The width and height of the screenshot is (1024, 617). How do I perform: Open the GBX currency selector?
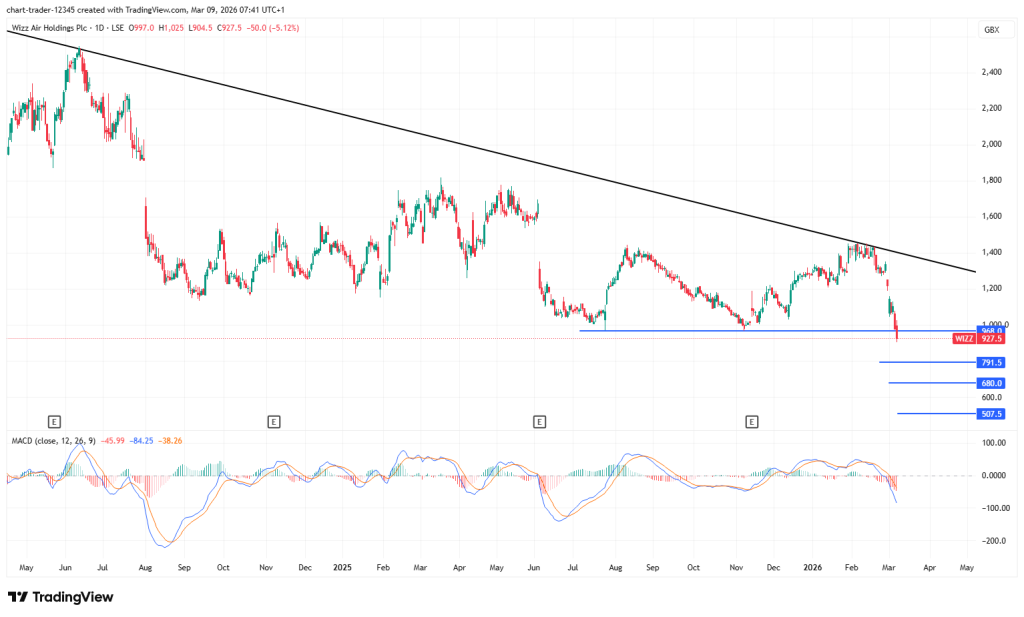(x=991, y=30)
